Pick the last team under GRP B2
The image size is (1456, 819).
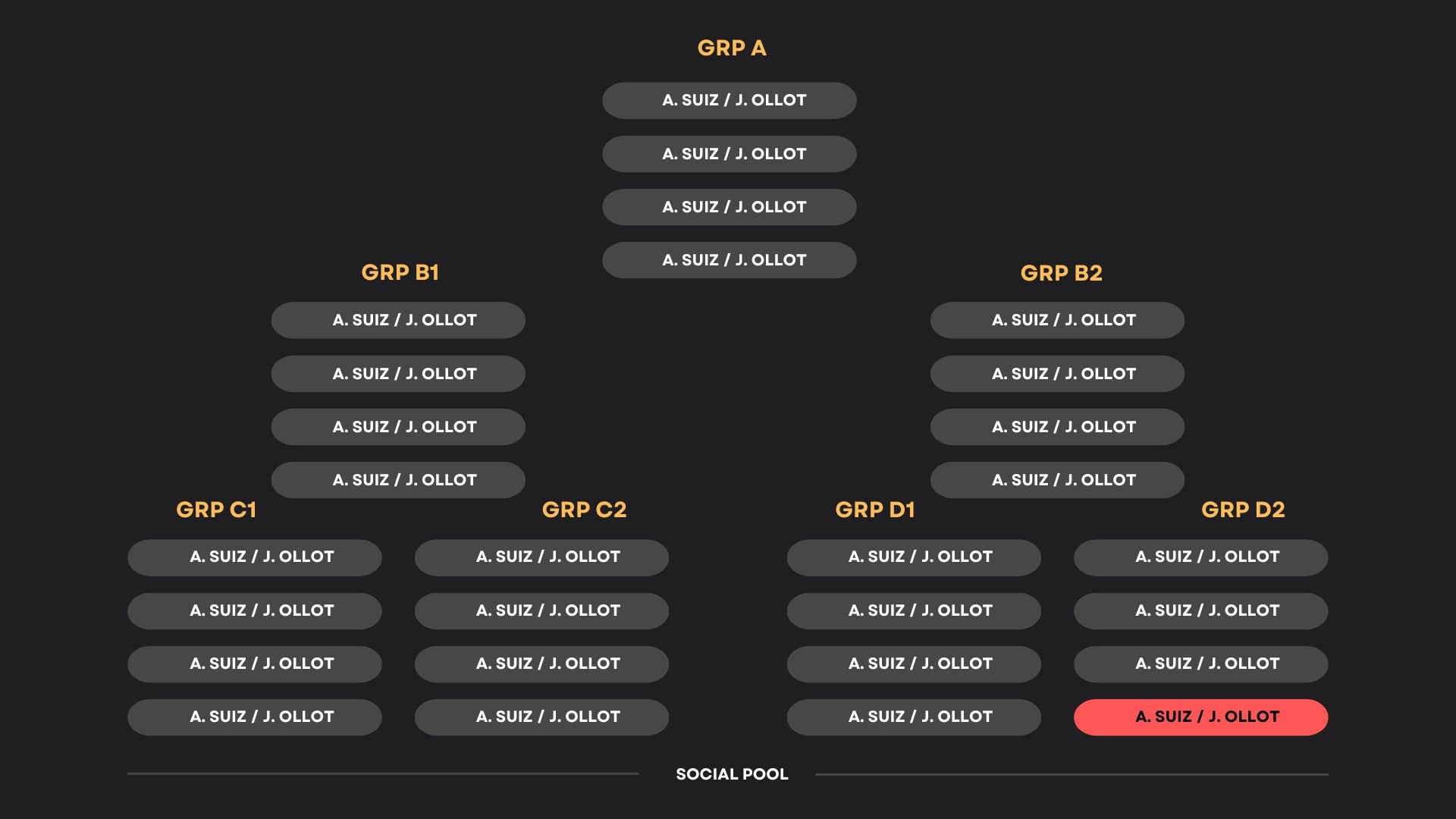click(x=1057, y=480)
